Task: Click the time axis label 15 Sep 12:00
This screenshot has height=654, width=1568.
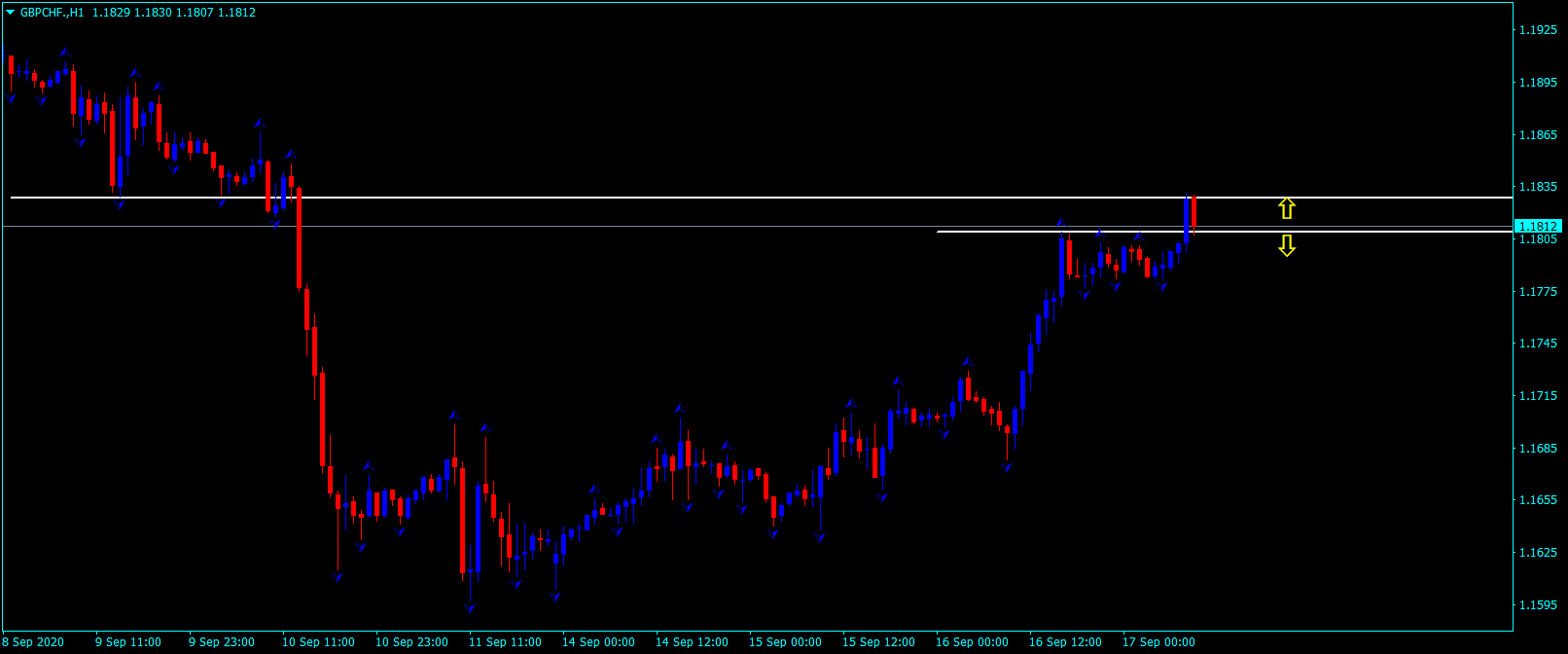Action: pos(878,642)
